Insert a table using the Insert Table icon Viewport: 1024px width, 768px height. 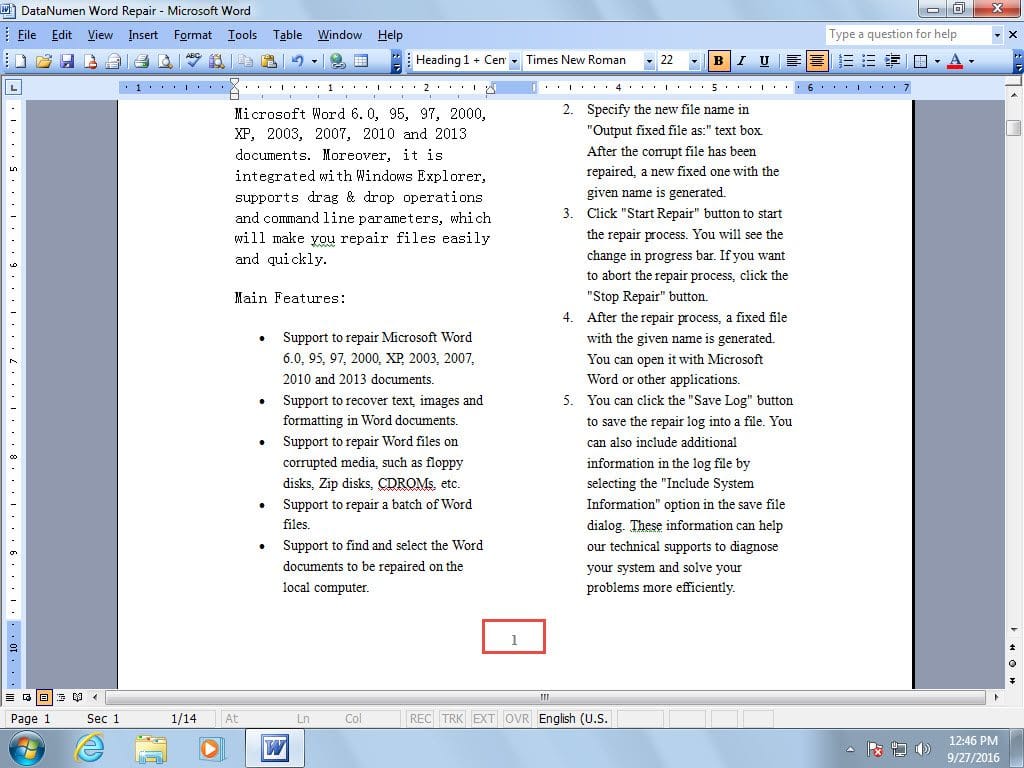click(359, 60)
